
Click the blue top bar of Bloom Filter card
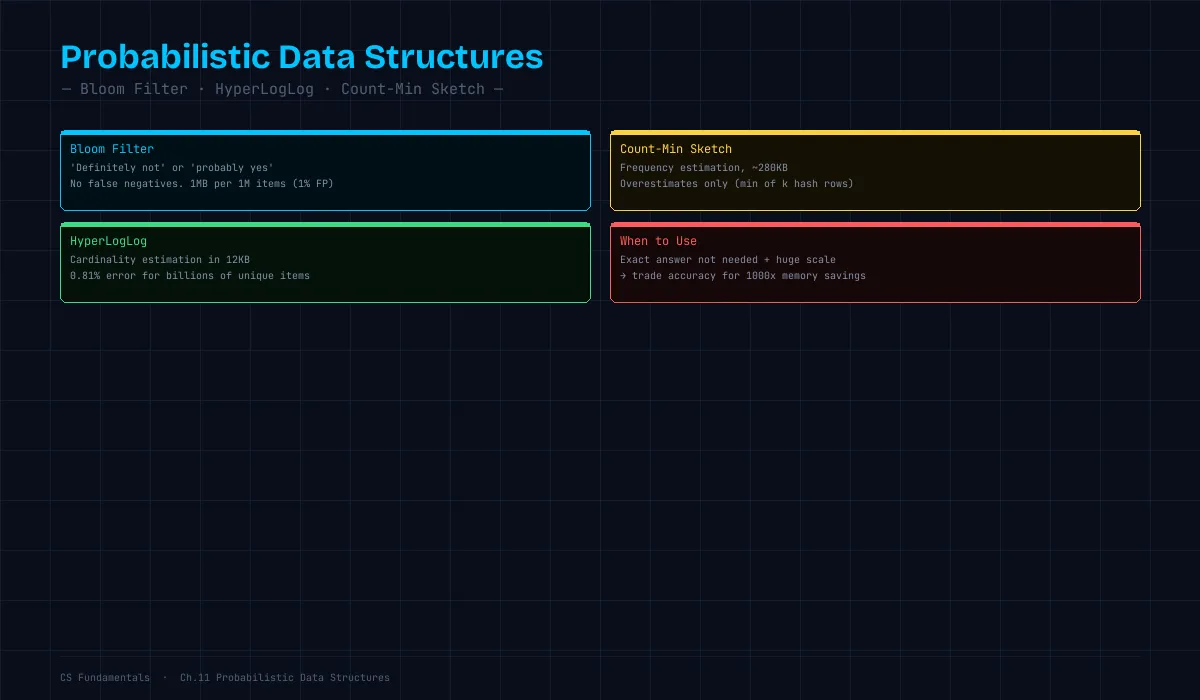[325, 132]
